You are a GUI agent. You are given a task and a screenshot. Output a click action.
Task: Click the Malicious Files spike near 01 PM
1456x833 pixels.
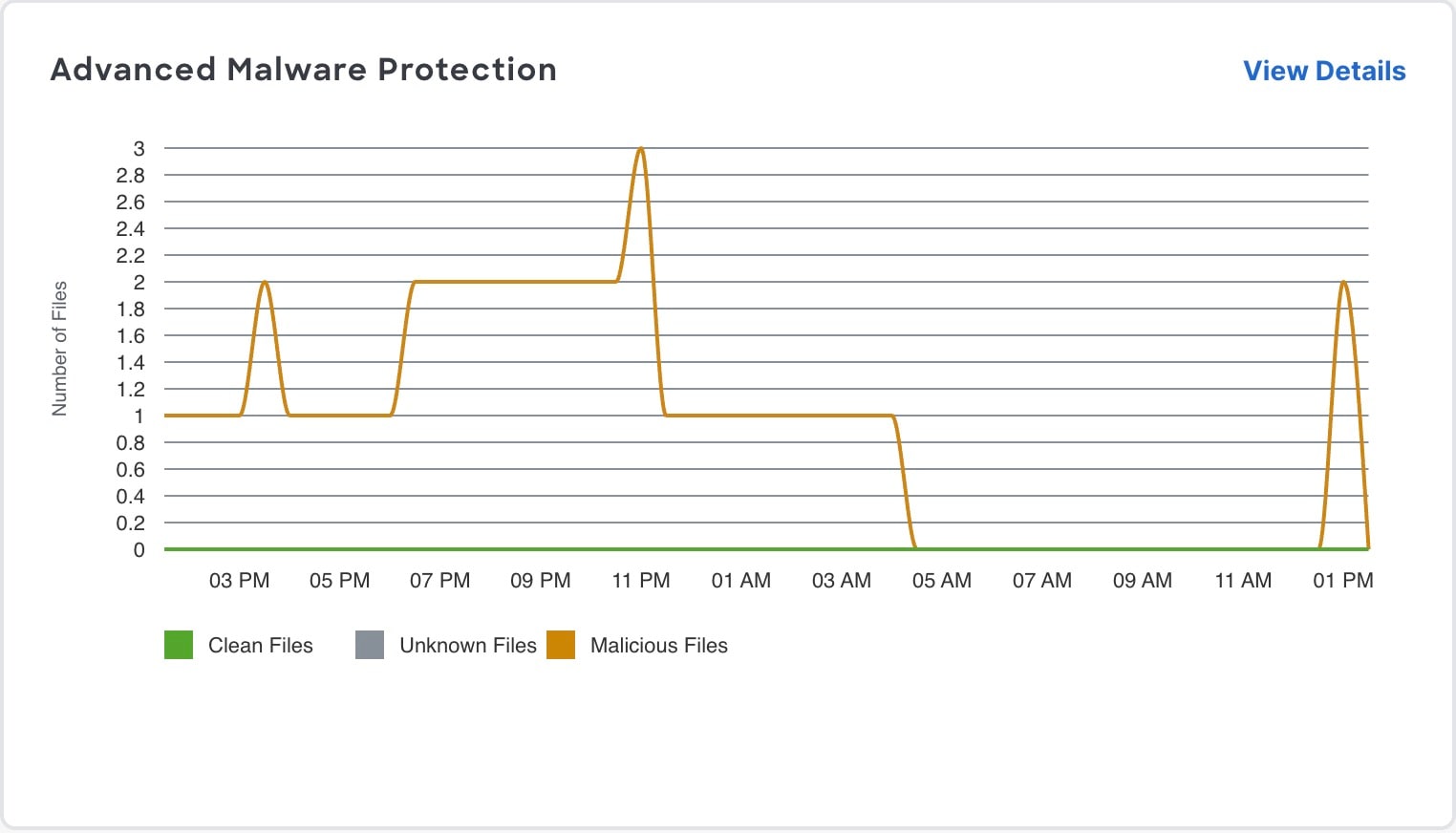(x=1343, y=284)
